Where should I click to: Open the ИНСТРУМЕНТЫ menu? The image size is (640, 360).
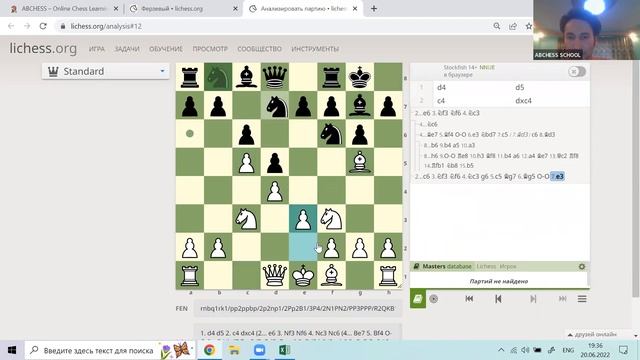click(315, 49)
